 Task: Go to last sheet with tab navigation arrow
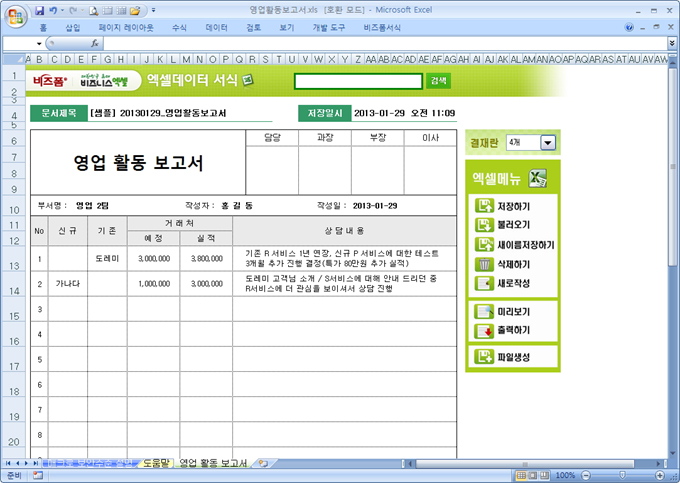coord(35,463)
